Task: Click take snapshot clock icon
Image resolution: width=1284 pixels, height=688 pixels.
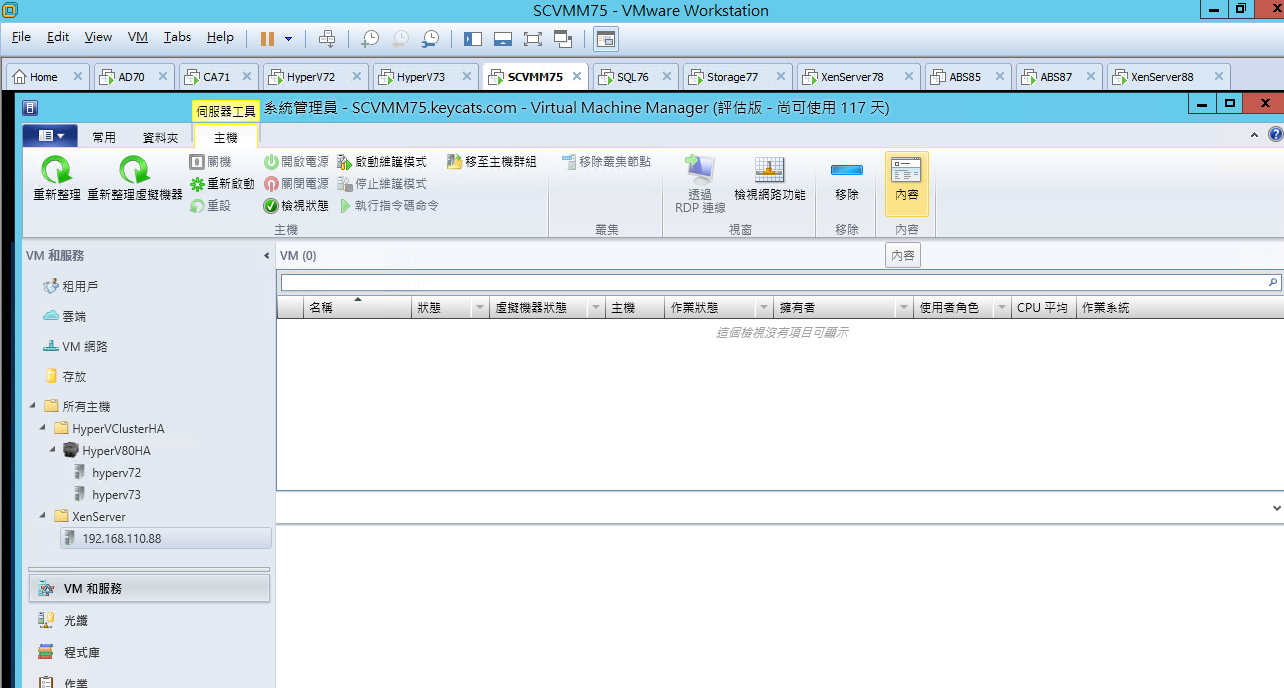Action: (x=369, y=38)
